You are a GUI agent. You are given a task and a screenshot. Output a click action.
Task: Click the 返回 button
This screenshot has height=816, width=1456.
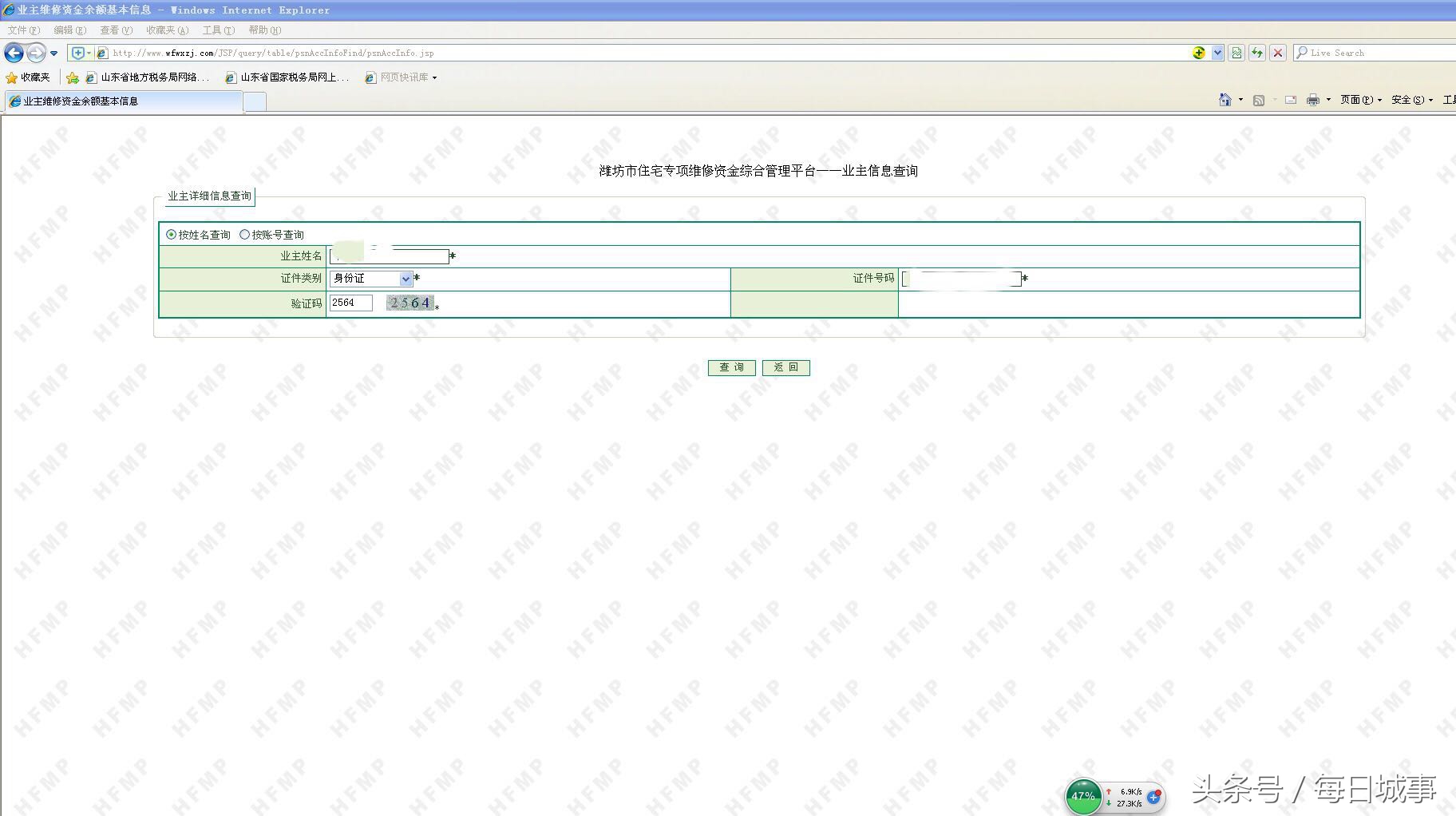[x=786, y=367]
